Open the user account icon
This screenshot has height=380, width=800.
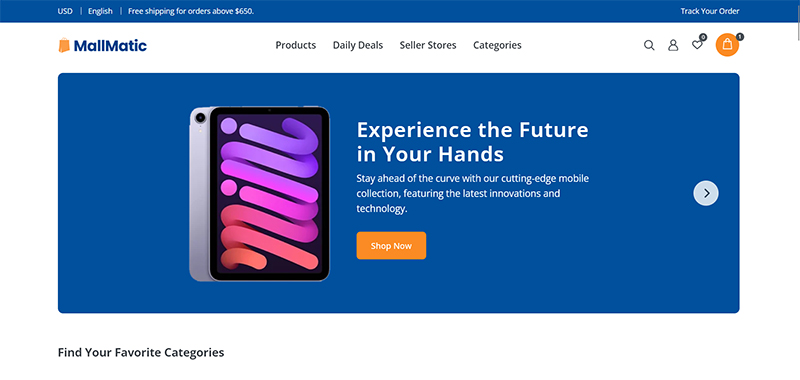point(673,45)
